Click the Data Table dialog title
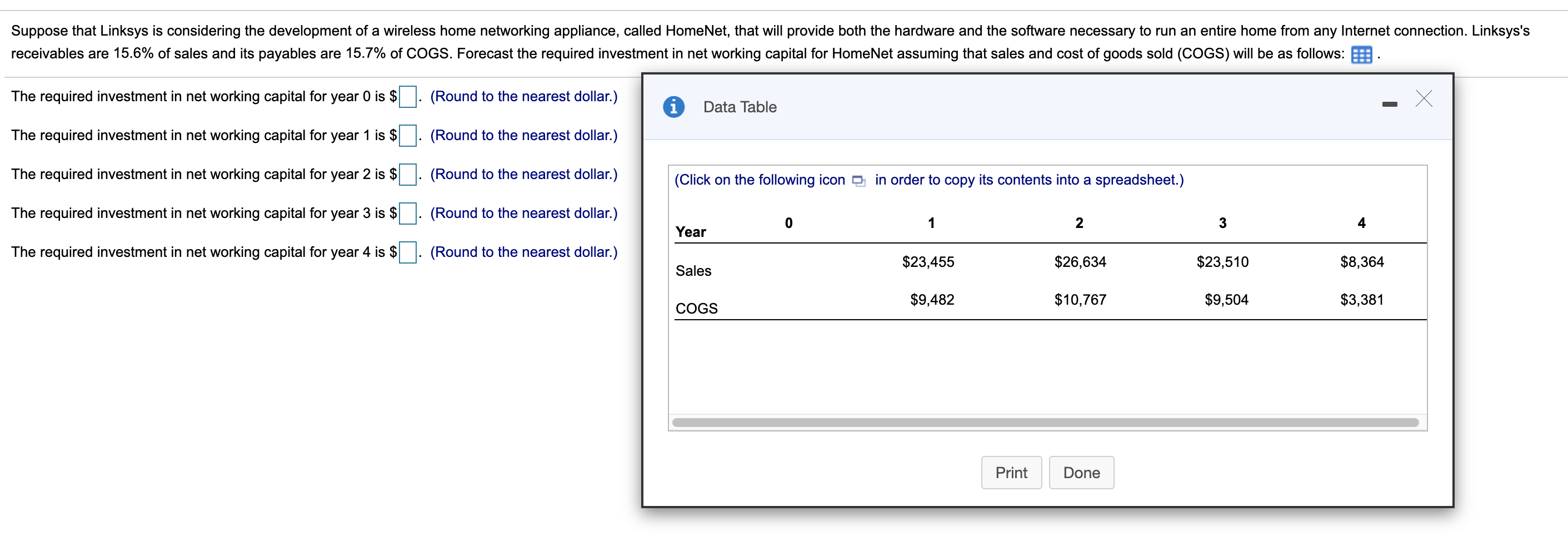 click(739, 107)
